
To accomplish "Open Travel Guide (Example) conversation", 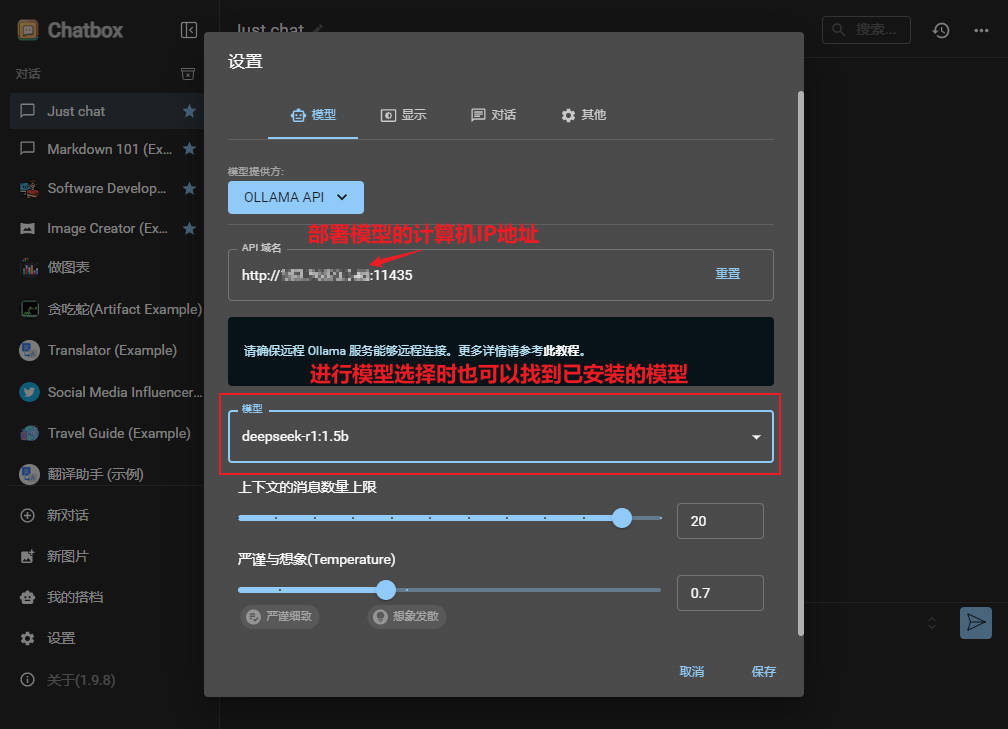I will [107, 433].
